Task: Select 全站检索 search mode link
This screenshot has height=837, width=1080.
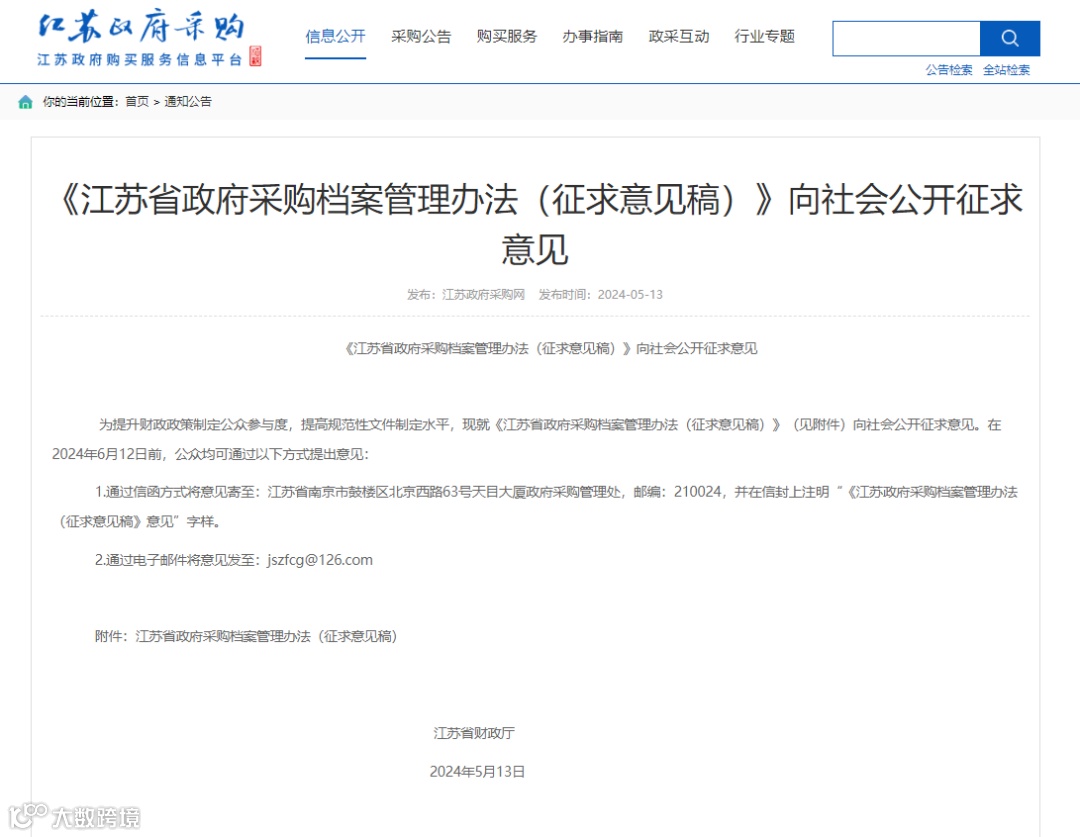Action: (1006, 70)
